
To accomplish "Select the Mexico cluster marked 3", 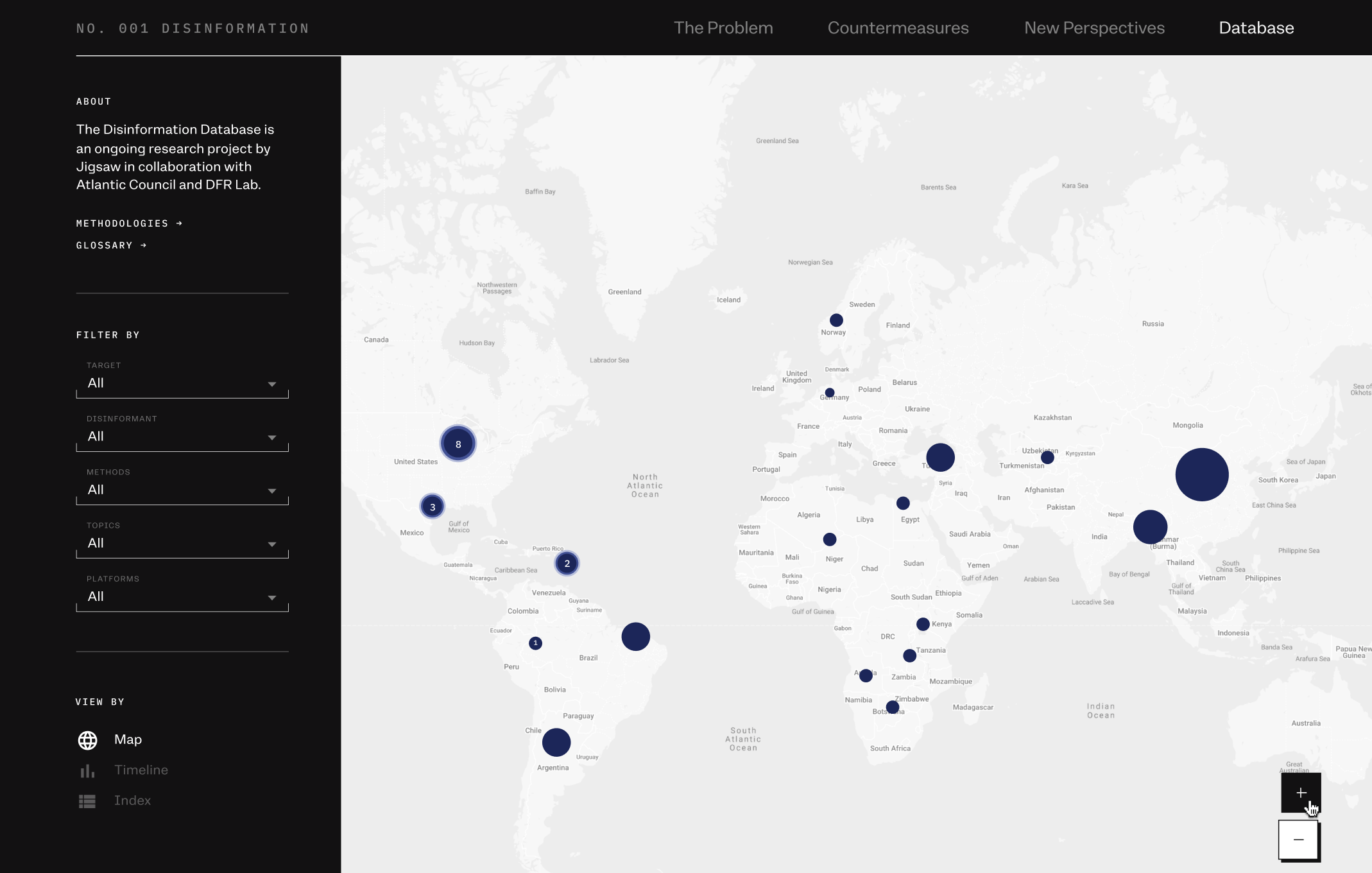I will coord(432,506).
